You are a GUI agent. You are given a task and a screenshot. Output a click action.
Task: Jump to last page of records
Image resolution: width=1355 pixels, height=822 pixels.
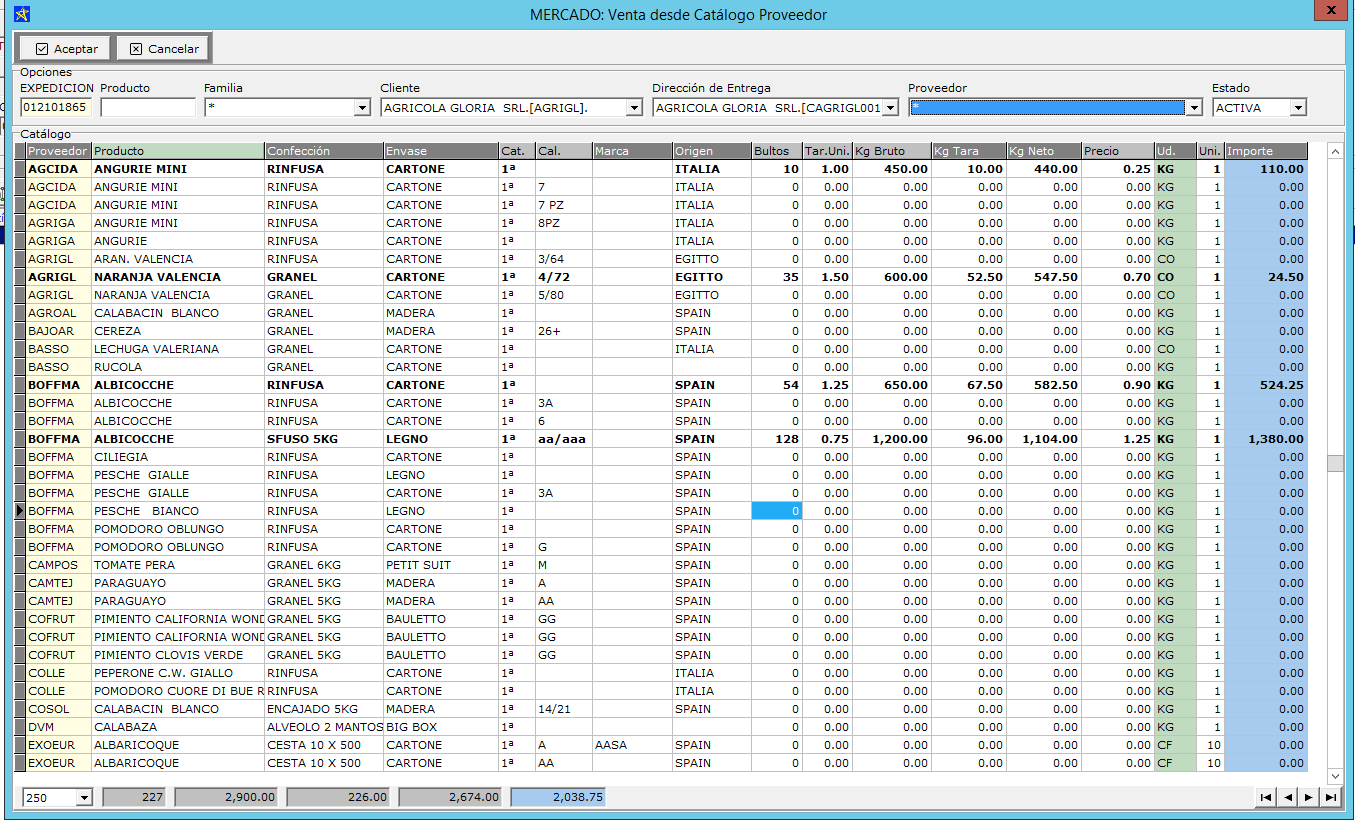tap(1331, 797)
